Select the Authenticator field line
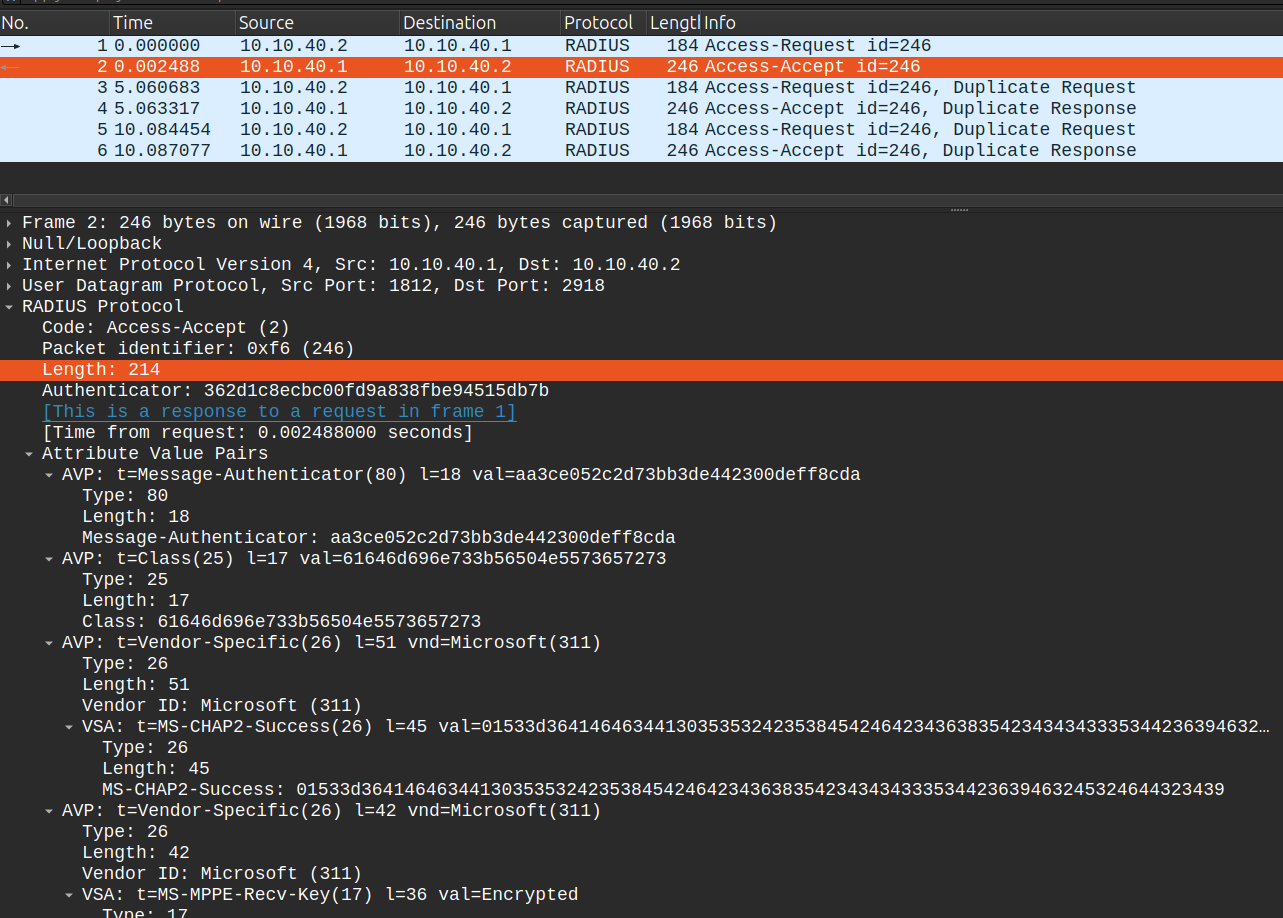Screen dimensions: 1283x918 tap(295, 391)
